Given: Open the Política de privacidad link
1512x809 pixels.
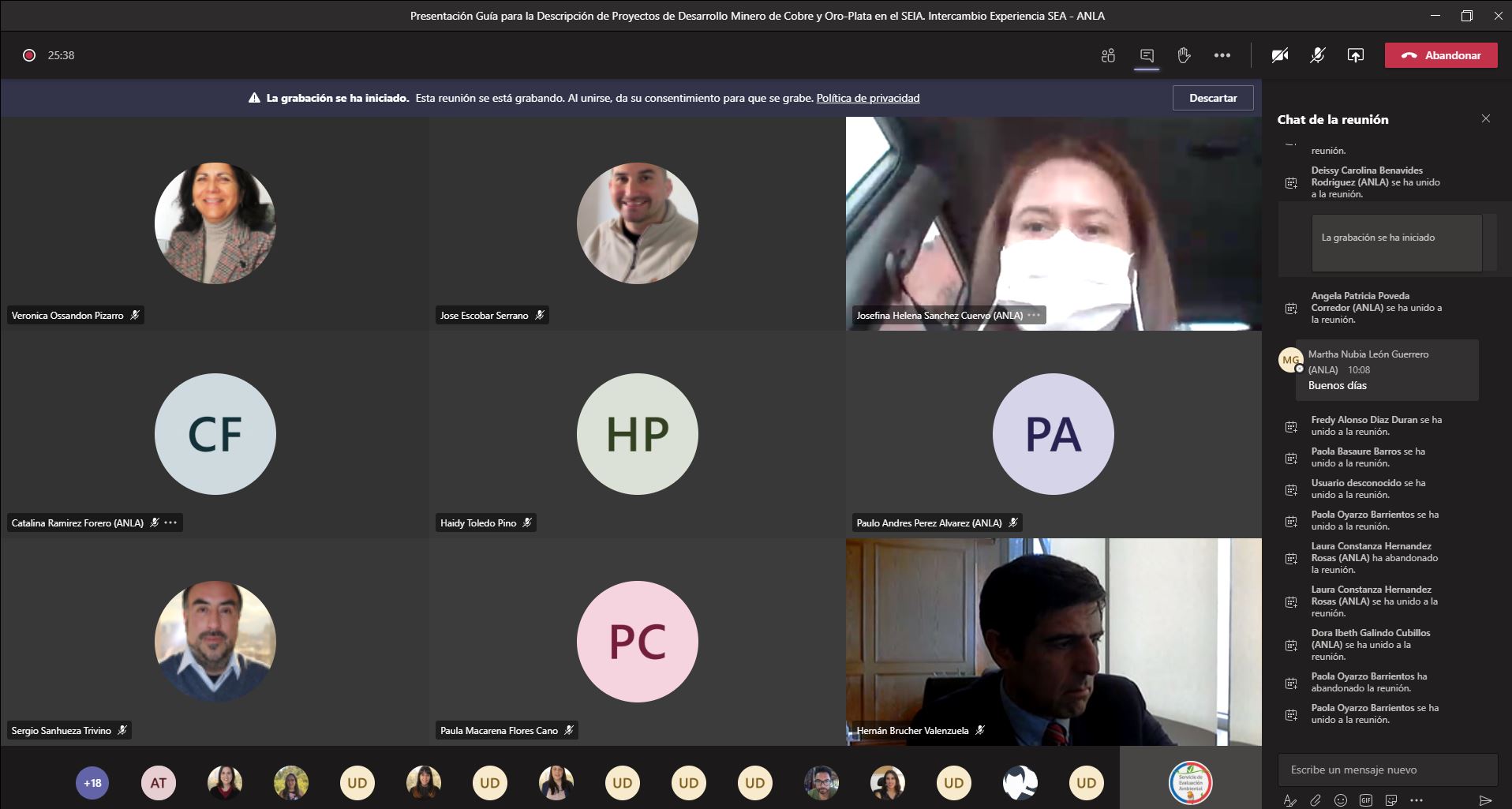Looking at the screenshot, I should (867, 98).
